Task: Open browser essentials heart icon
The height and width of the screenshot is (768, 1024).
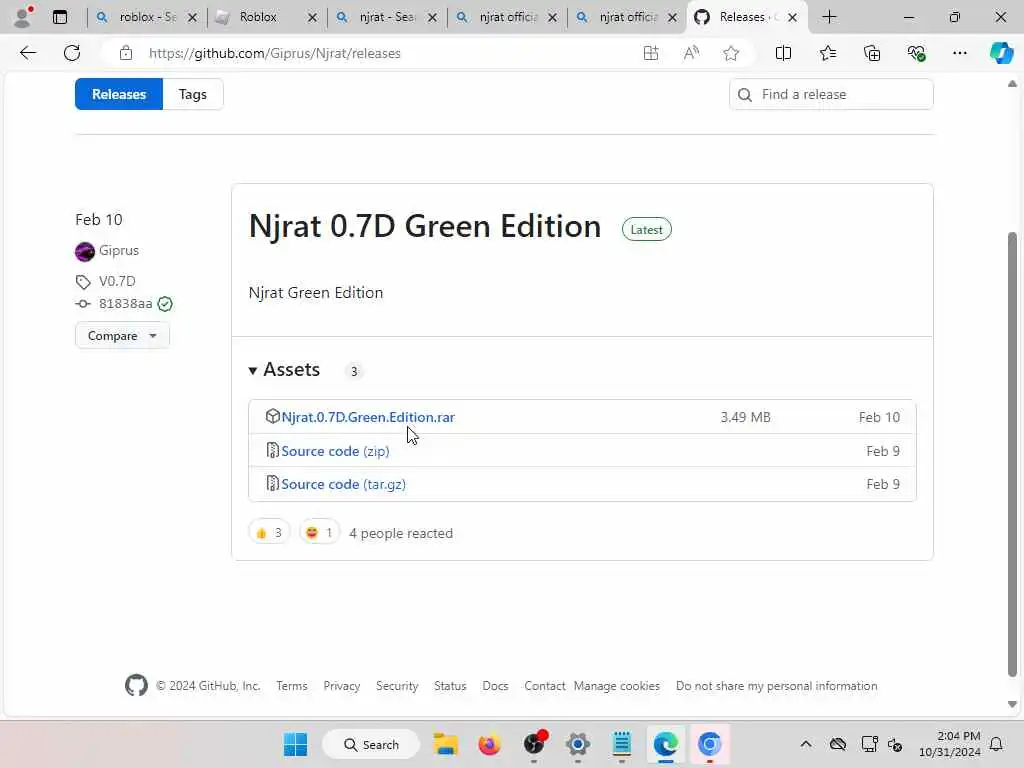Action: pyautogui.click(x=916, y=53)
